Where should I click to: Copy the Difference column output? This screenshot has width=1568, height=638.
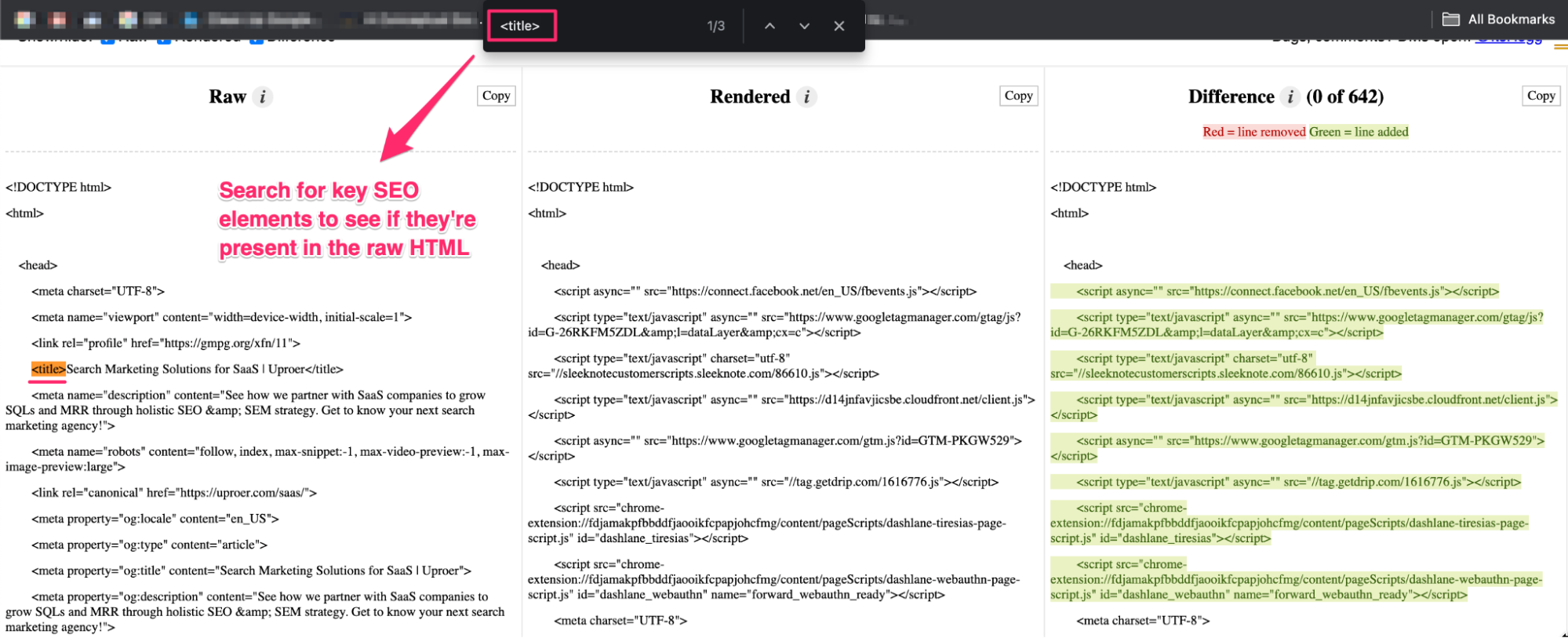pyautogui.click(x=1541, y=96)
